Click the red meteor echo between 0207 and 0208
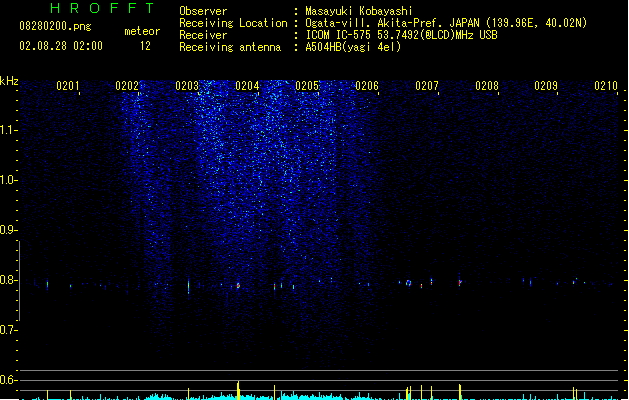The width and height of the screenshot is (629, 400). click(x=460, y=282)
